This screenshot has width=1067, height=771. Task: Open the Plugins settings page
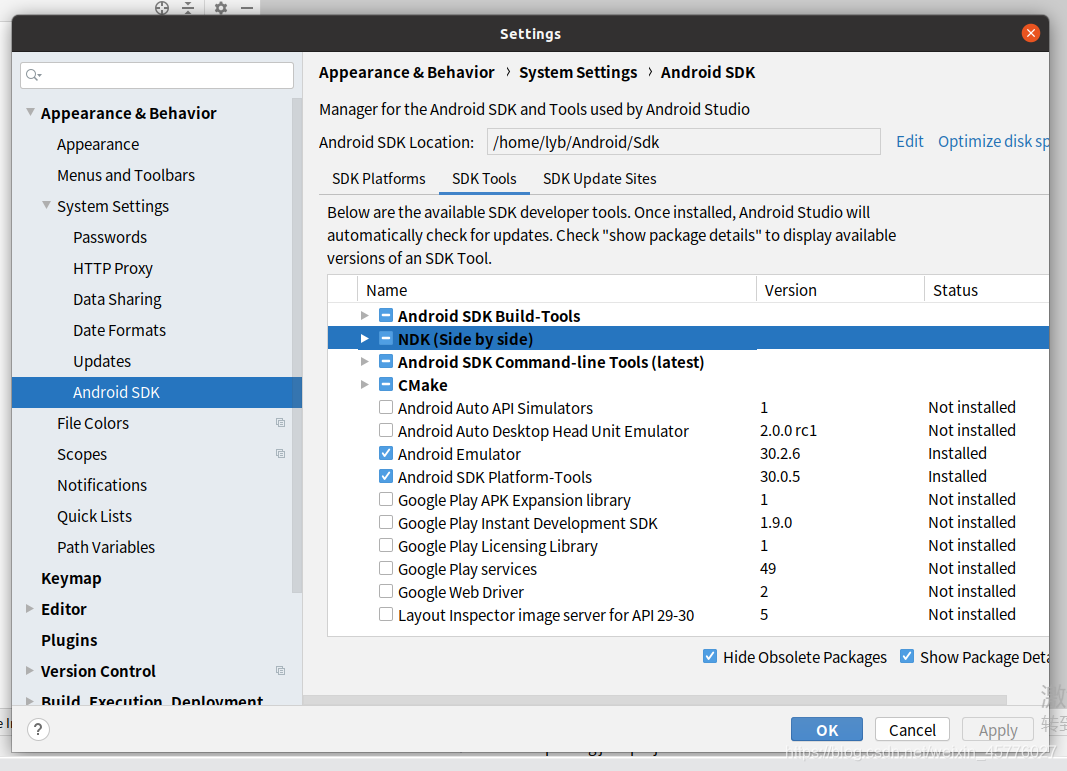[69, 640]
